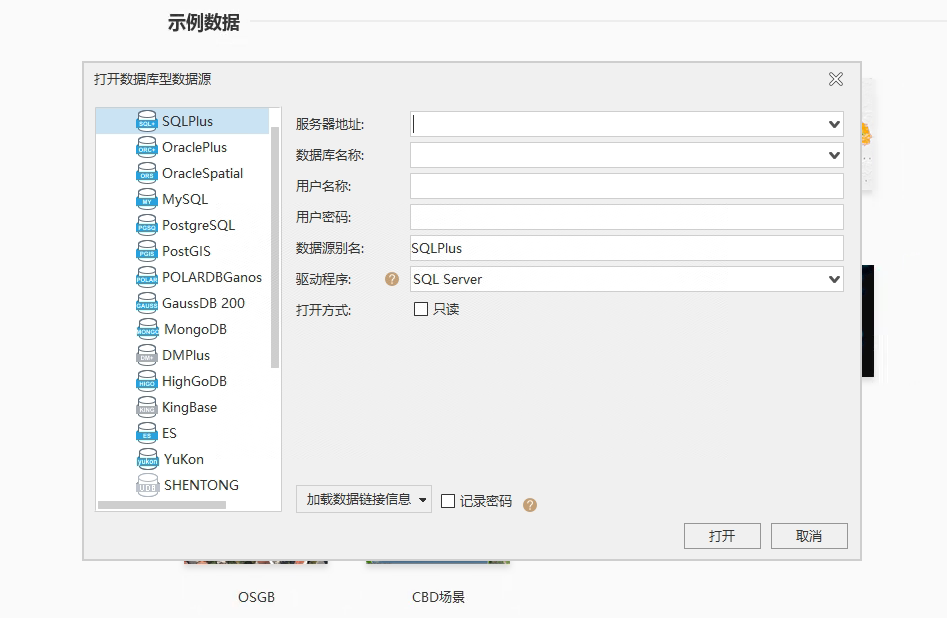Choose the POLARDBGanos database icon
The image size is (947, 618).
point(147,277)
